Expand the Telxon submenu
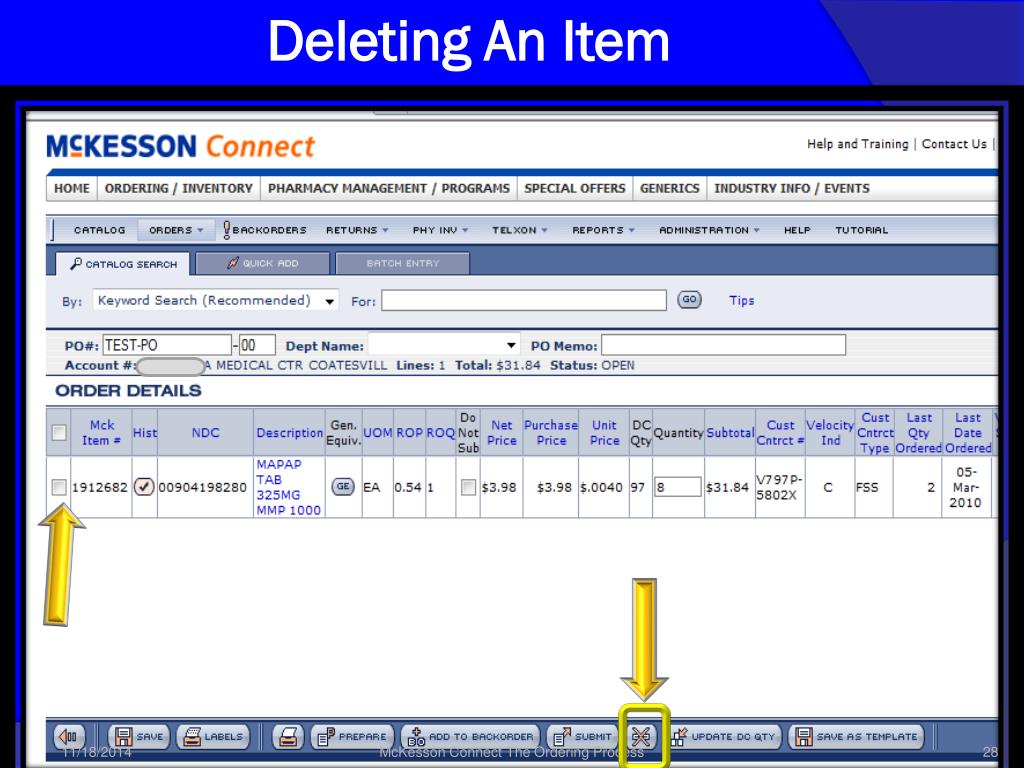Viewport: 1024px width, 768px height. 520,230
